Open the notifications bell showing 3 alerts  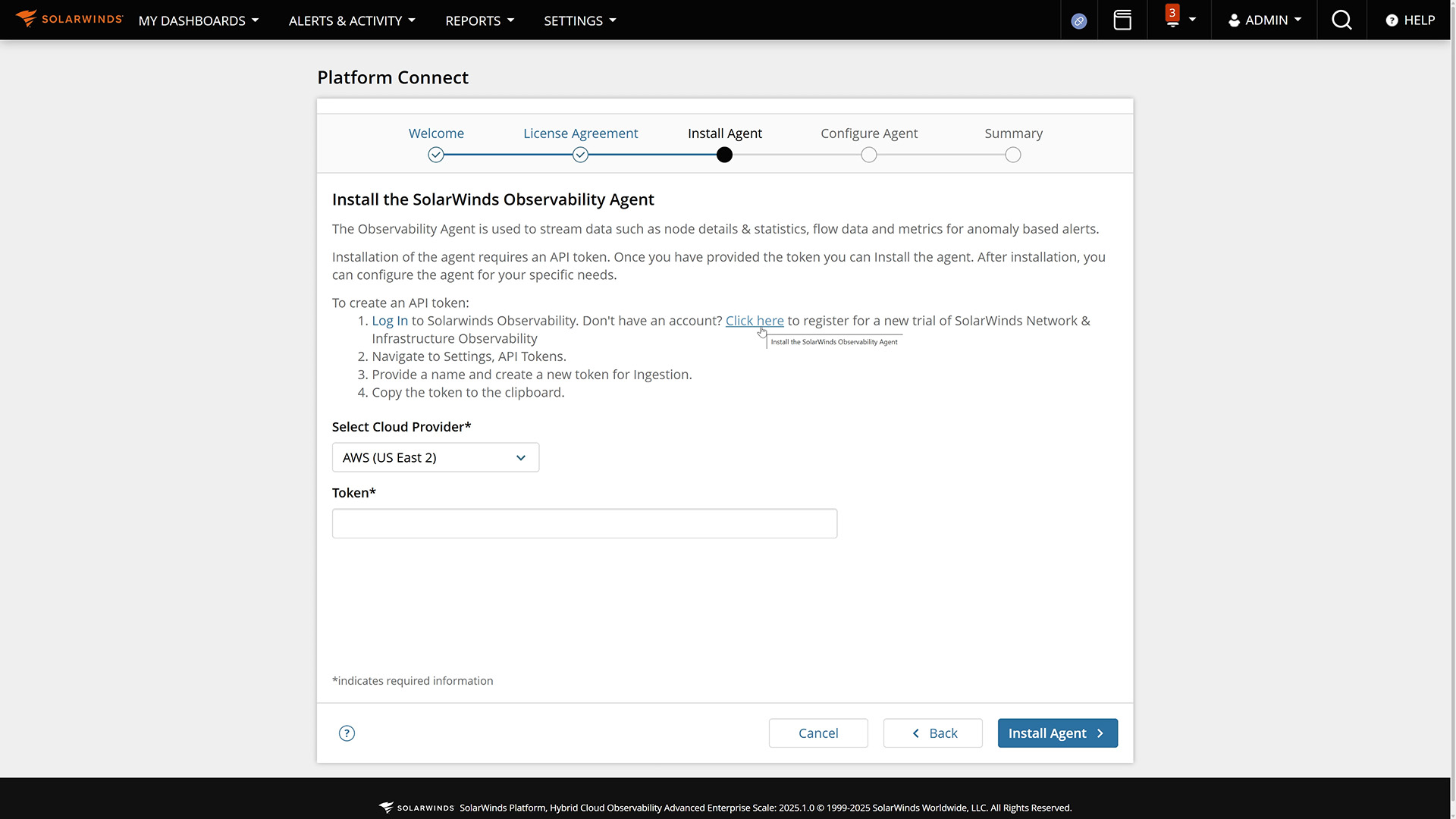point(1171,20)
